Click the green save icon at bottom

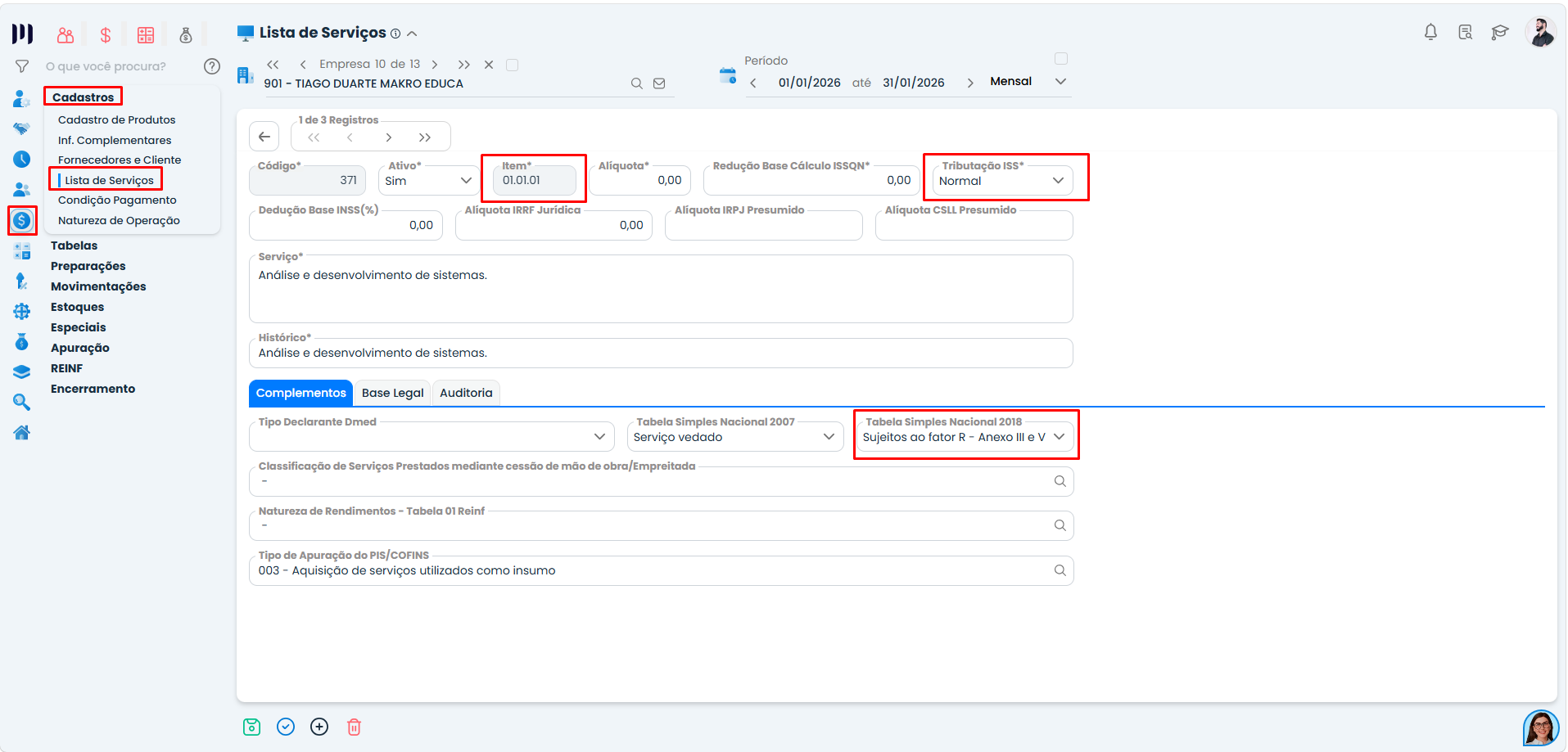(251, 727)
